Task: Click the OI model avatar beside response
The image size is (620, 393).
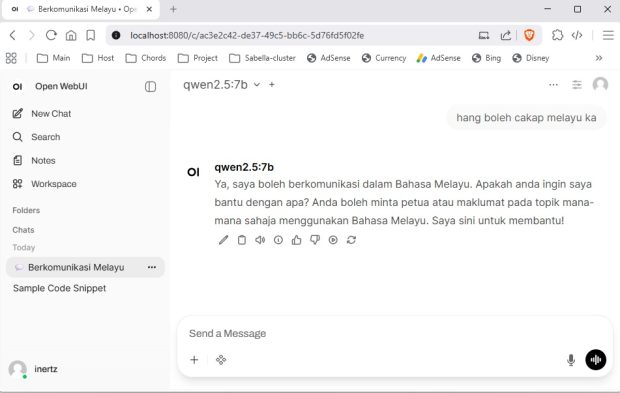Action: point(193,172)
